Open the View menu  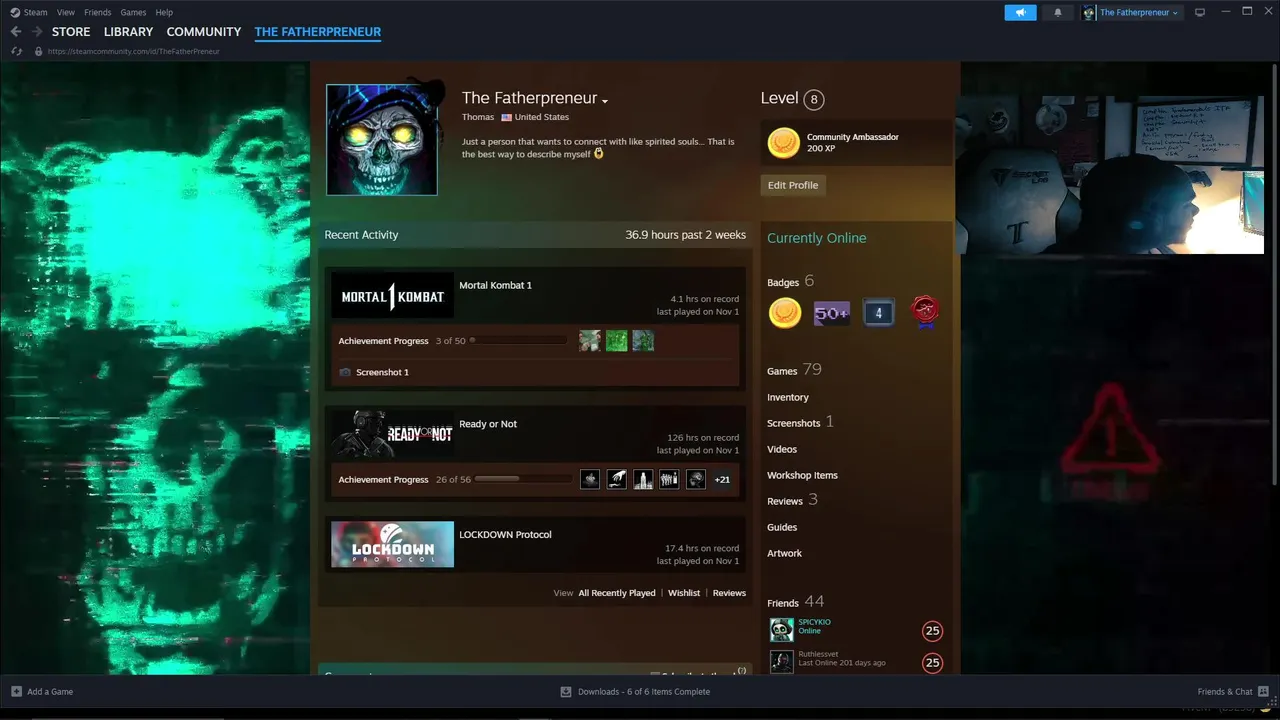66,12
